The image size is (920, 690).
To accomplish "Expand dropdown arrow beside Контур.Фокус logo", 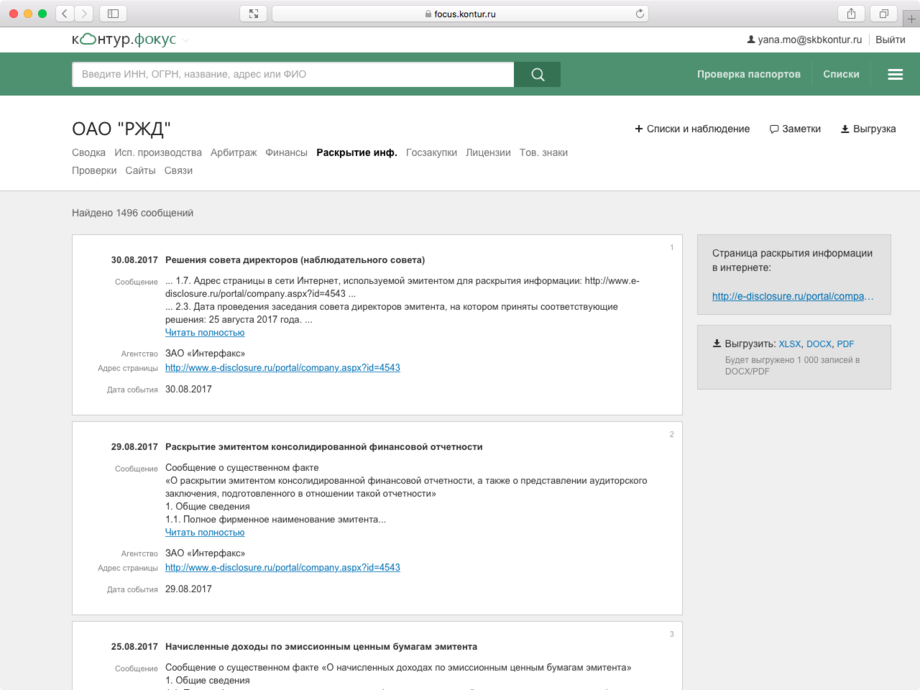I will click(x=186, y=41).
